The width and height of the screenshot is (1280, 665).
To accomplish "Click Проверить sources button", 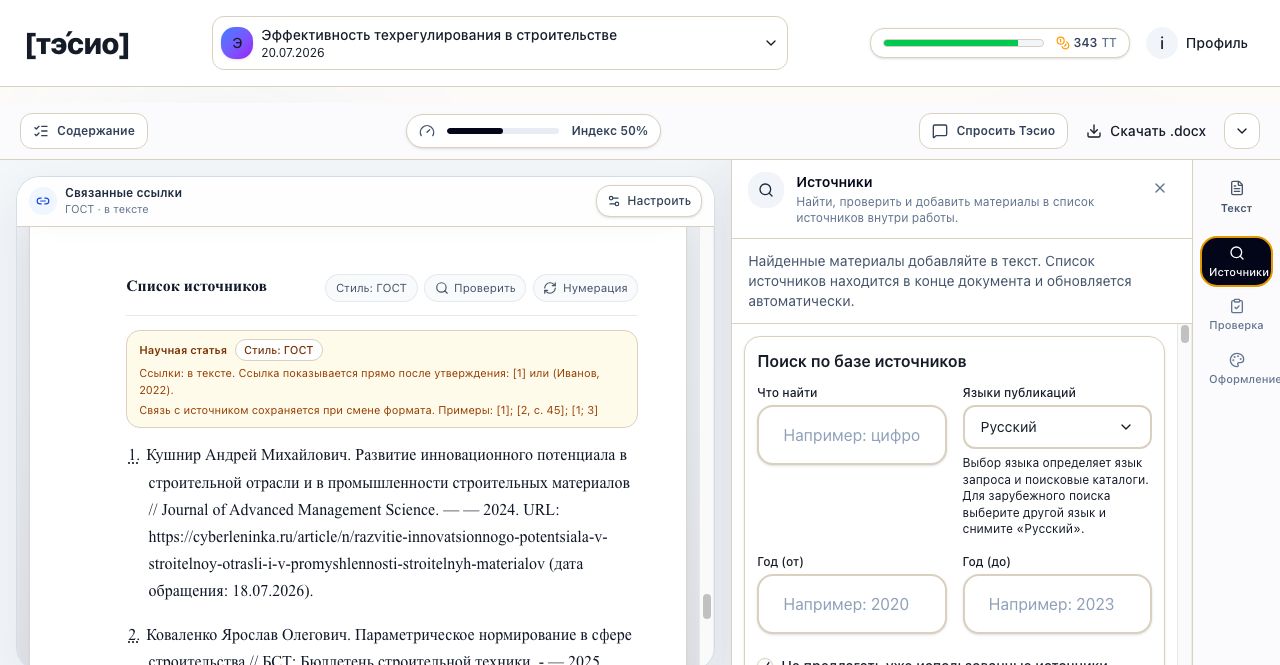I will (x=475, y=288).
